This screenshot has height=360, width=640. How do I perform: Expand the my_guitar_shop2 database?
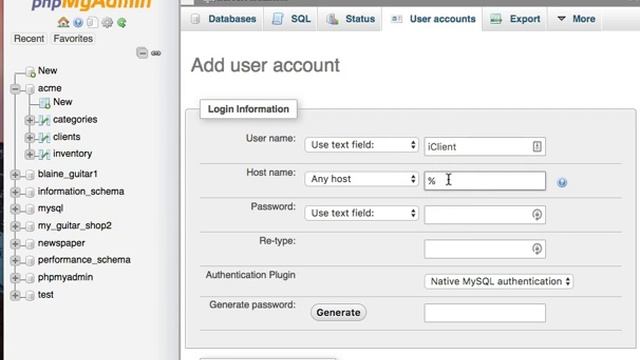click(x=15, y=226)
